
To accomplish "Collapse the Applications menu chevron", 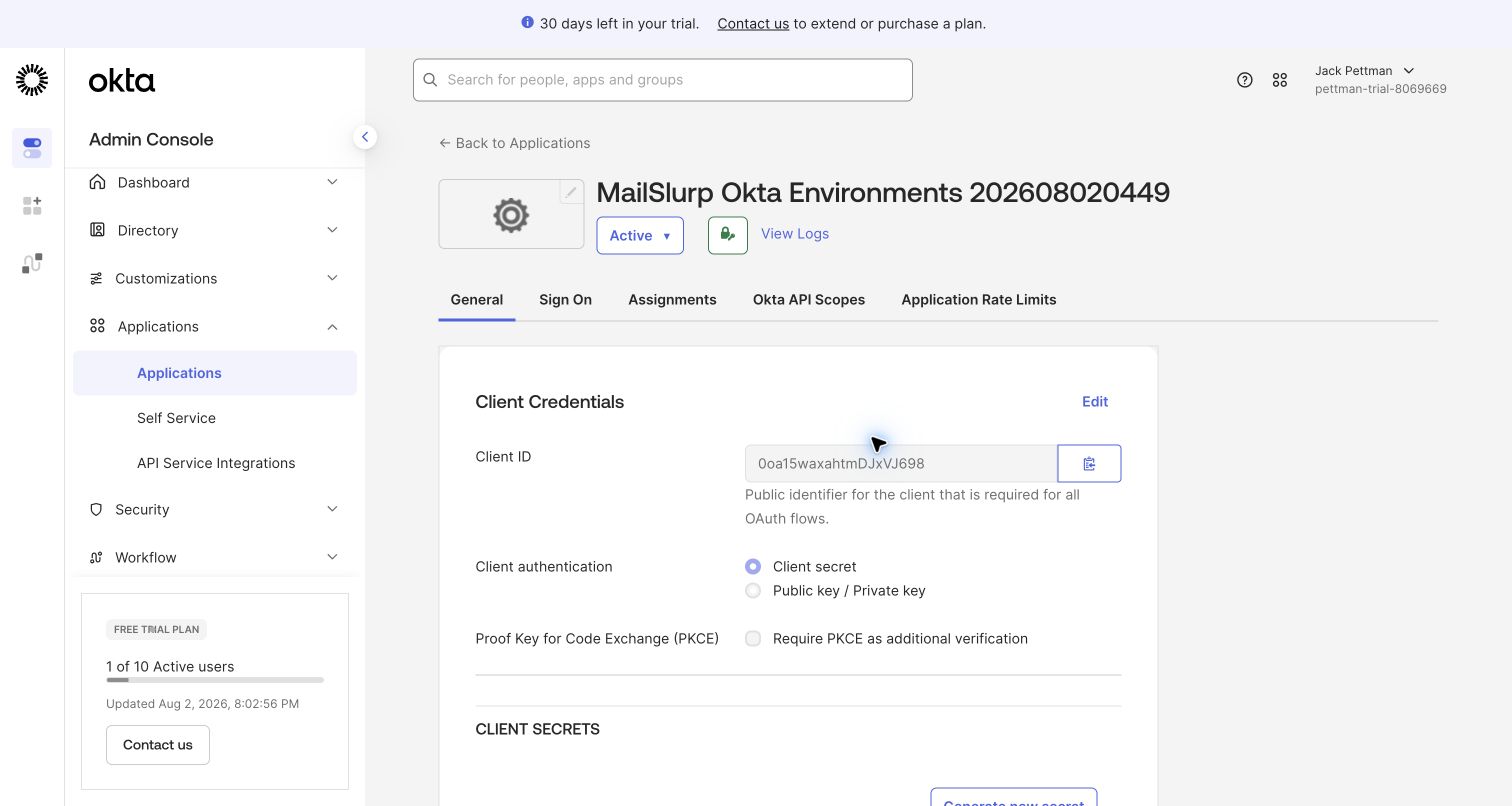I will click(332, 326).
